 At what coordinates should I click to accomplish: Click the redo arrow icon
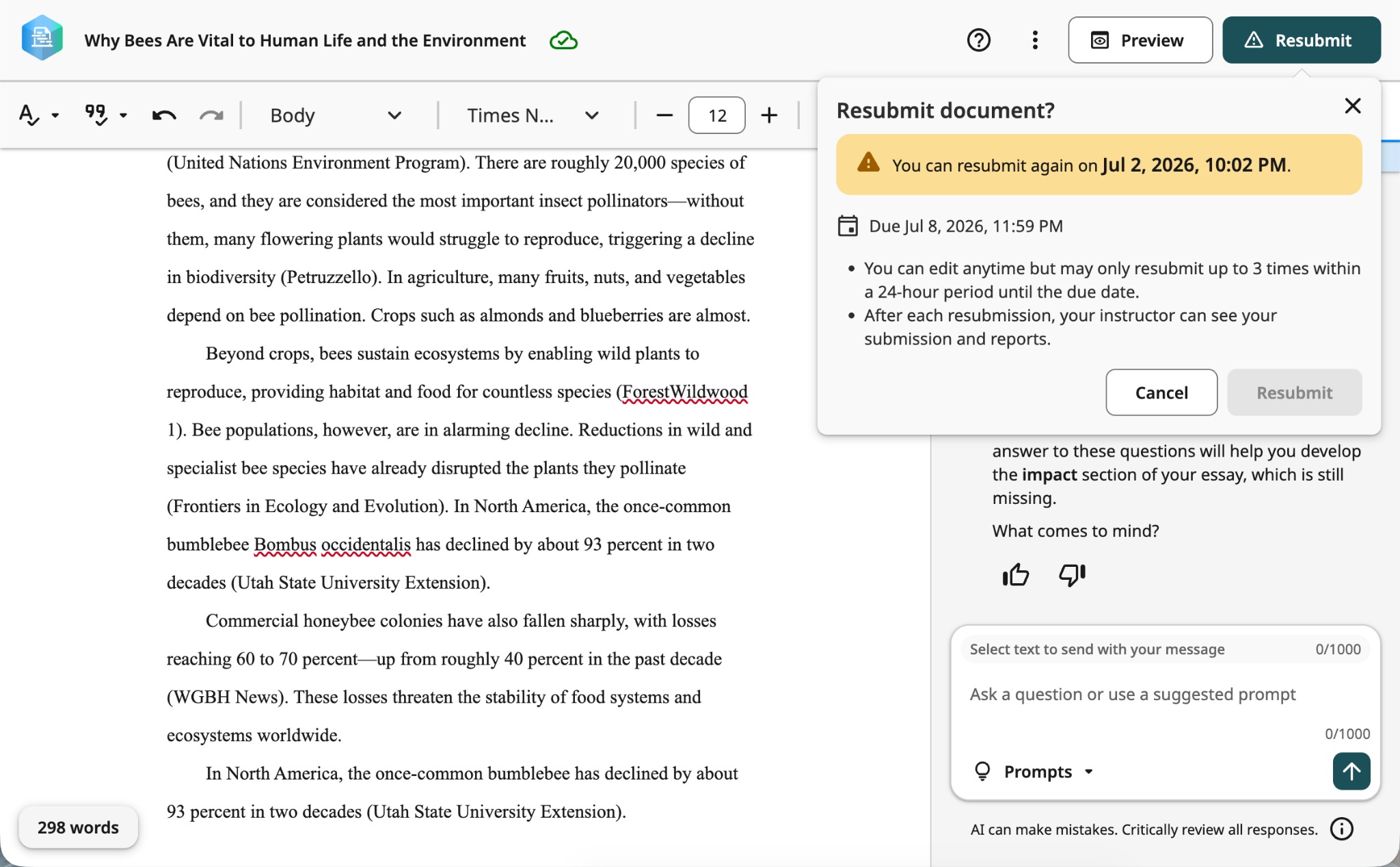pos(211,115)
